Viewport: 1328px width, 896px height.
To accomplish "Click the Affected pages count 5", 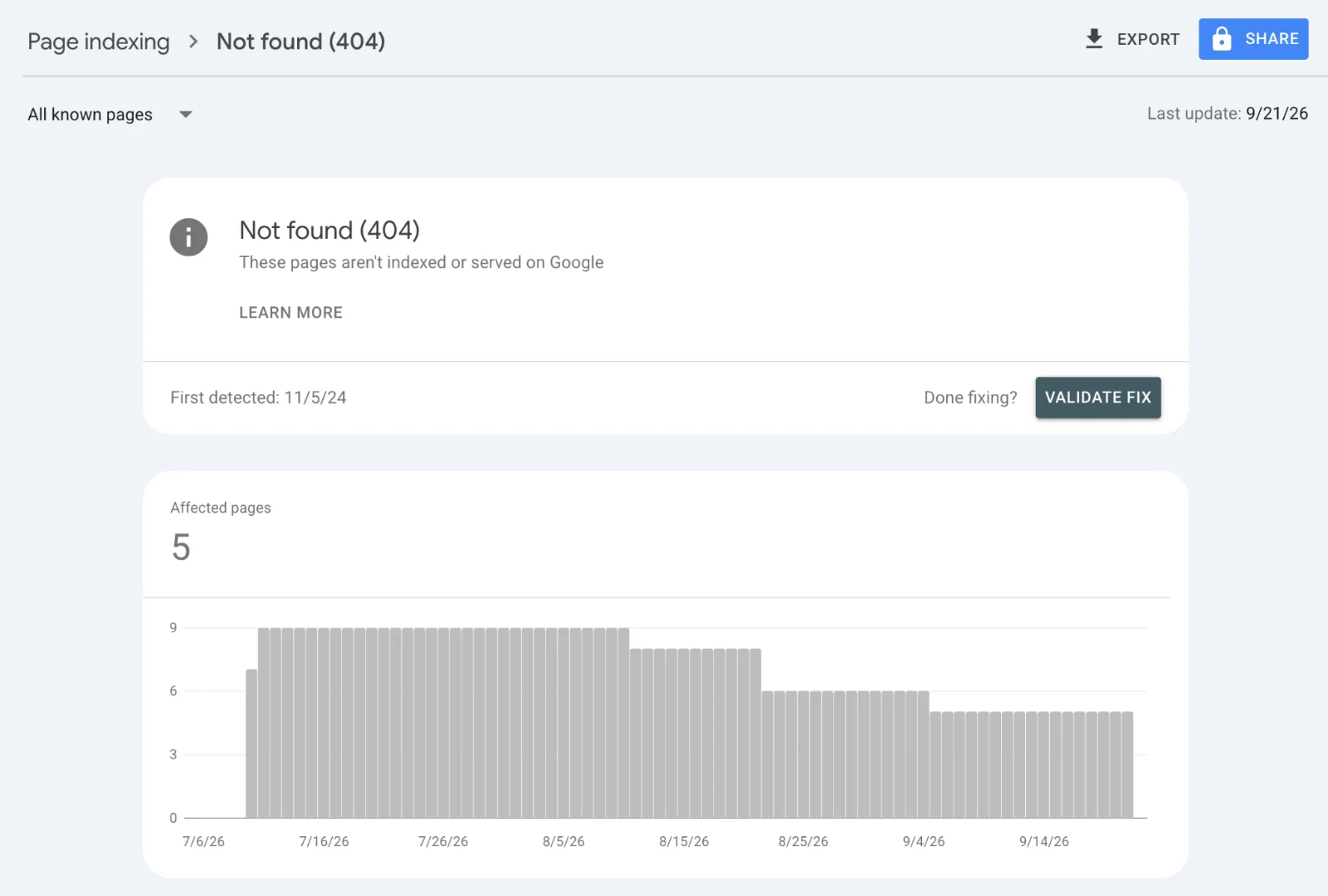I will [x=181, y=548].
